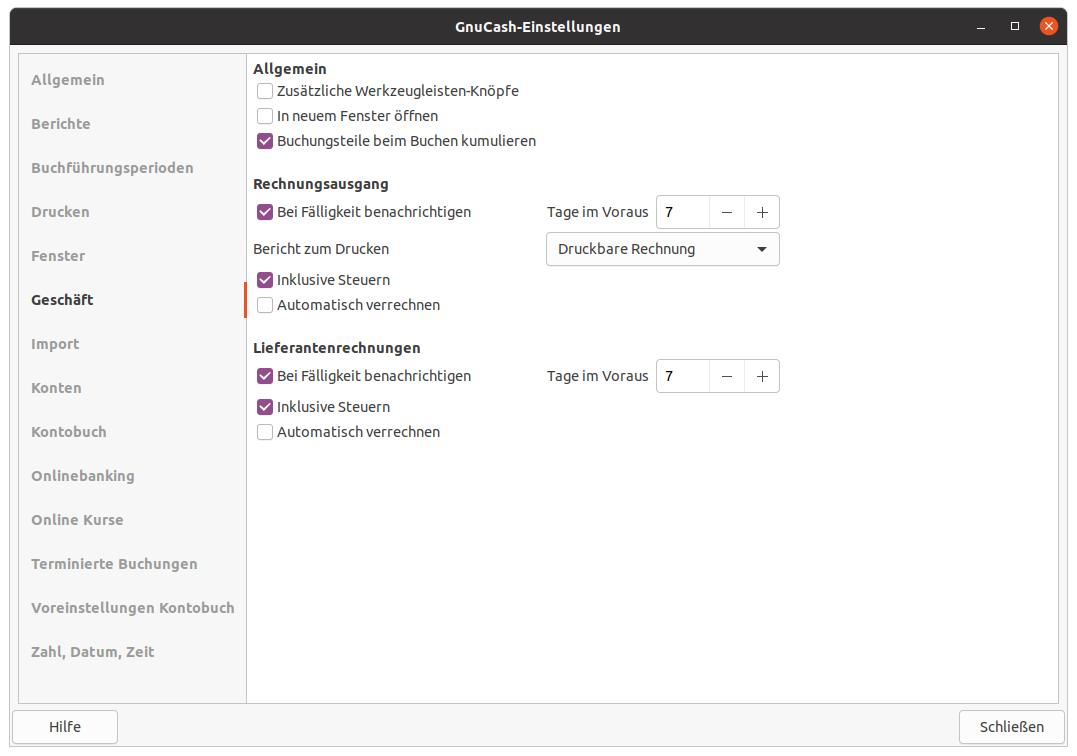
Task: Toggle Inklusive Steuern under Rechnungsausgang
Action: 265,280
